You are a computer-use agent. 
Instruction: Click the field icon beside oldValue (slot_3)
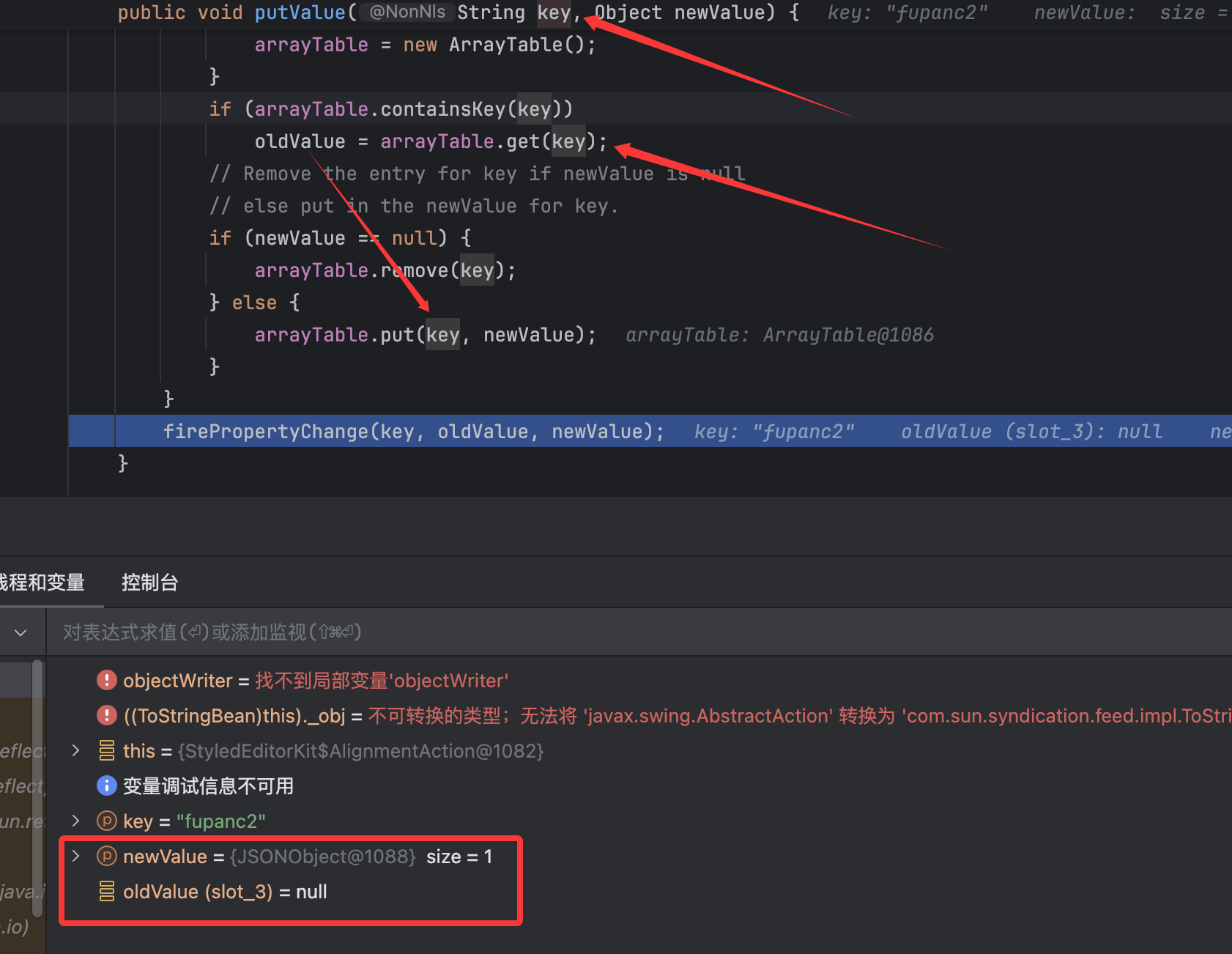pos(106,892)
